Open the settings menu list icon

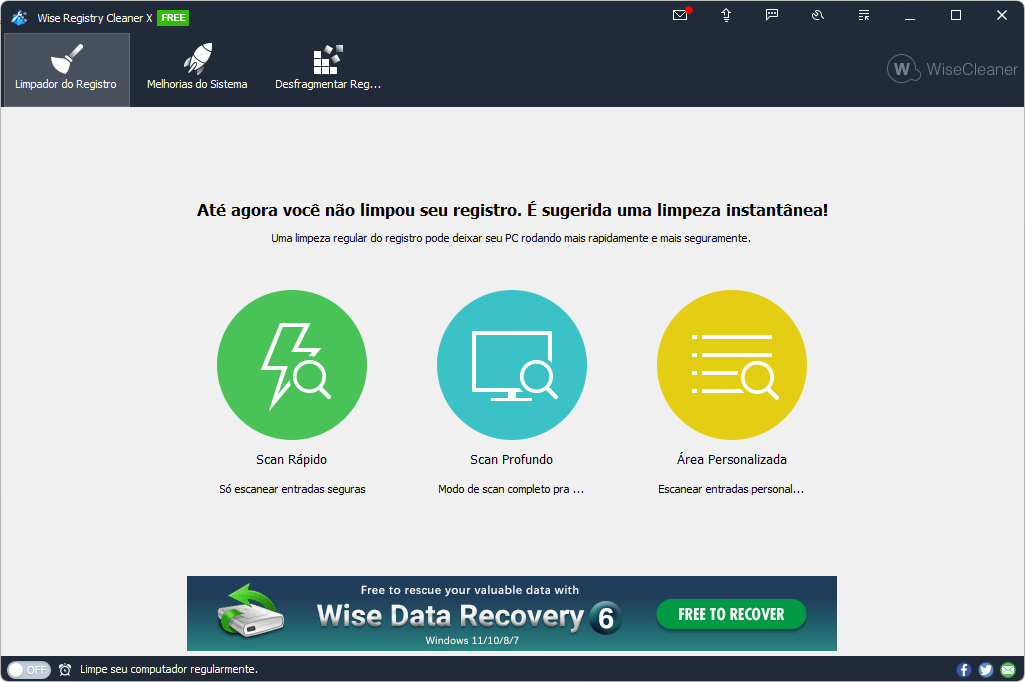pos(864,15)
